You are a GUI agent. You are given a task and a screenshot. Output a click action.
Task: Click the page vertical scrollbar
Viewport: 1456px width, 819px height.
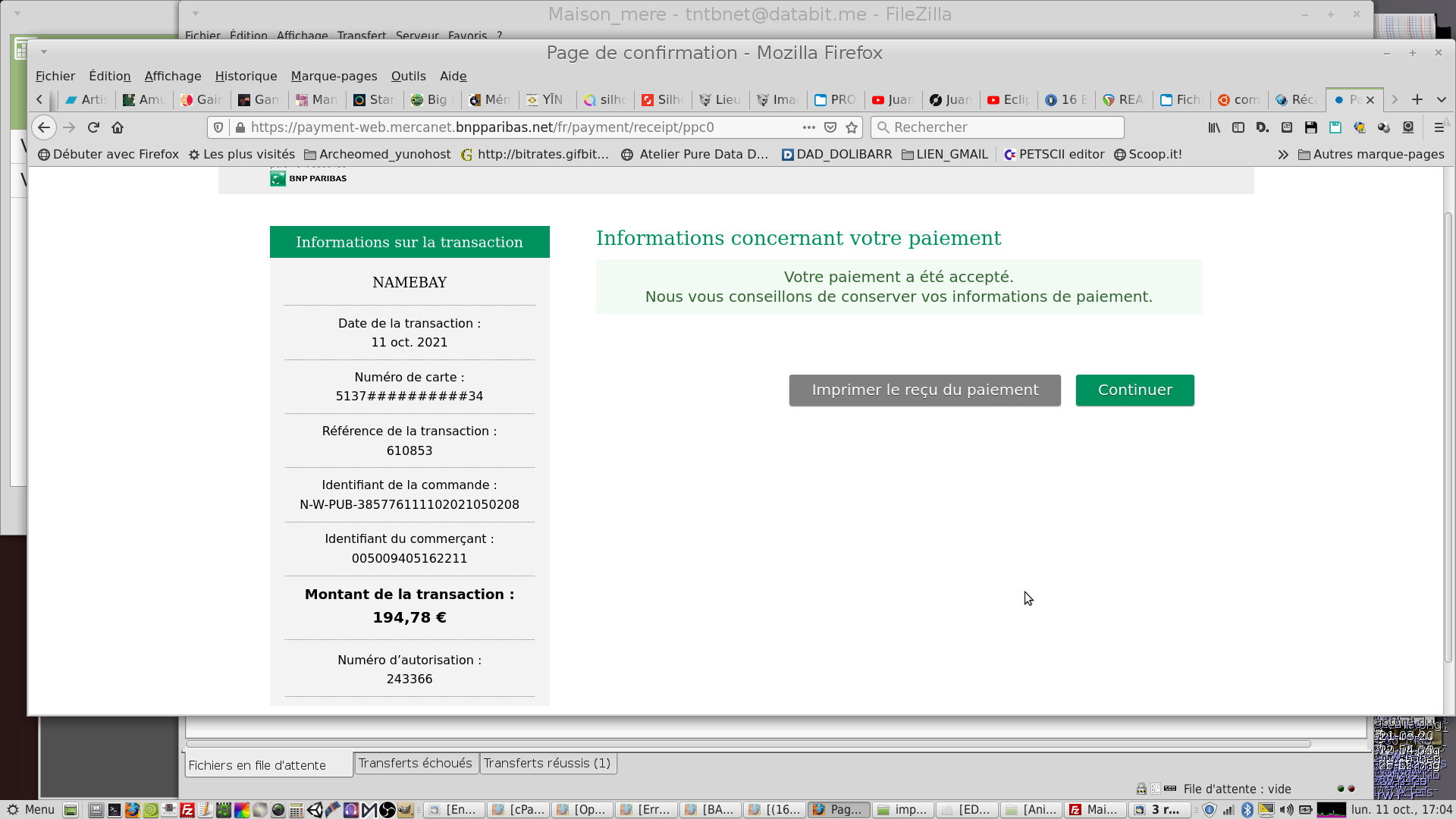click(1448, 440)
